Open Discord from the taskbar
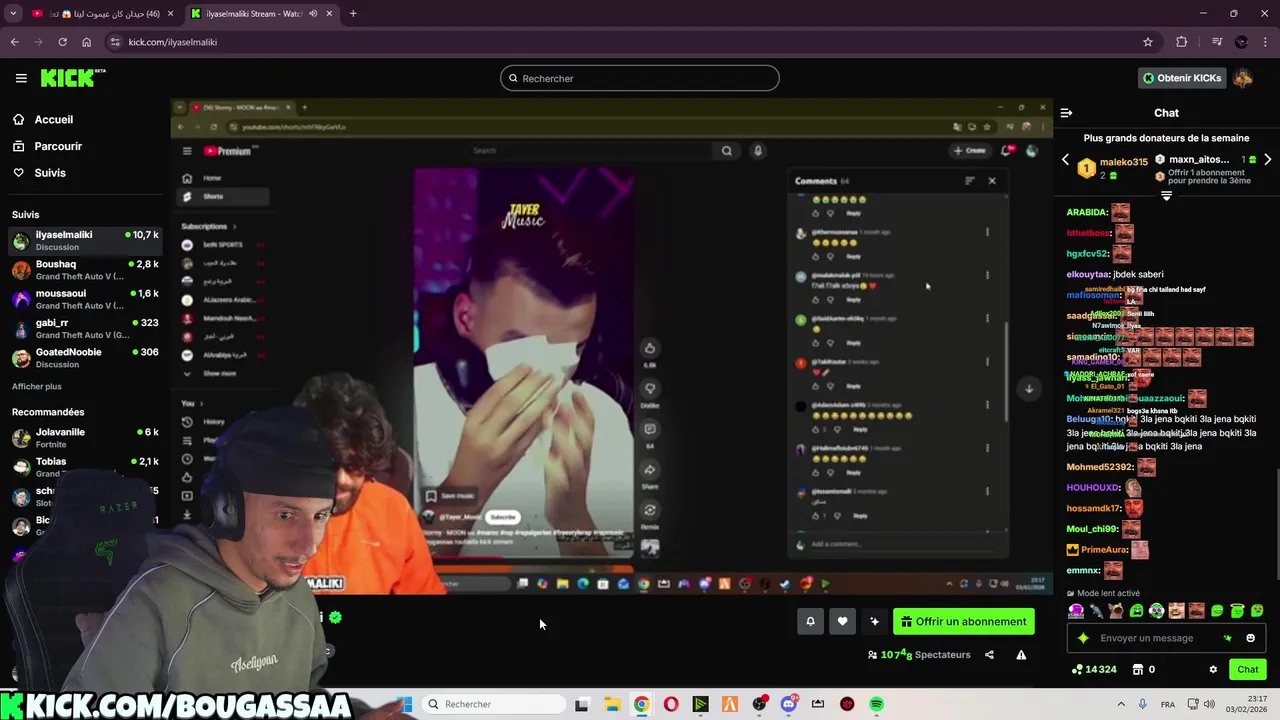The width and height of the screenshot is (1280, 720). pyautogui.click(x=788, y=704)
